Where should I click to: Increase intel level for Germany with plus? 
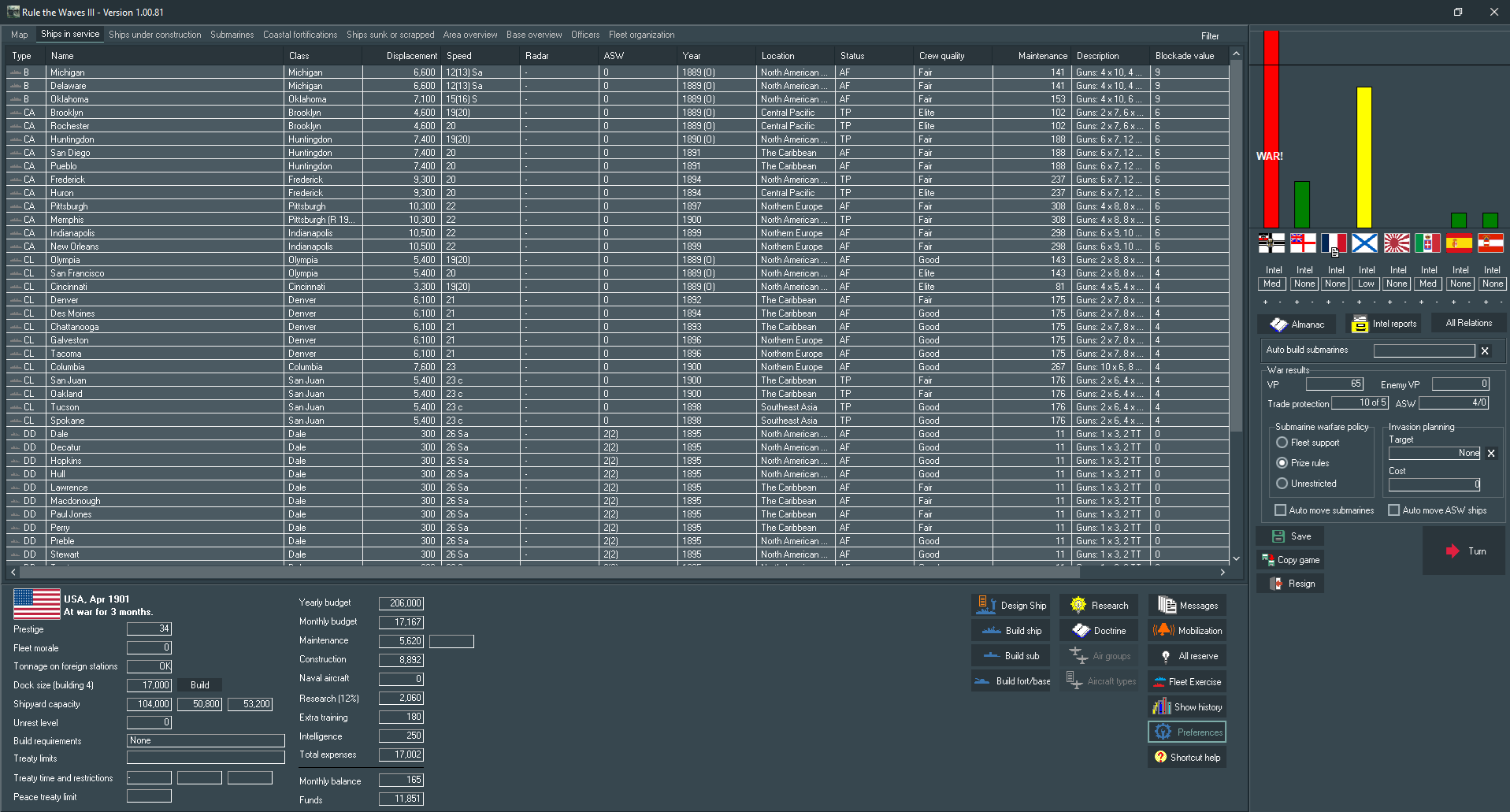1265,302
